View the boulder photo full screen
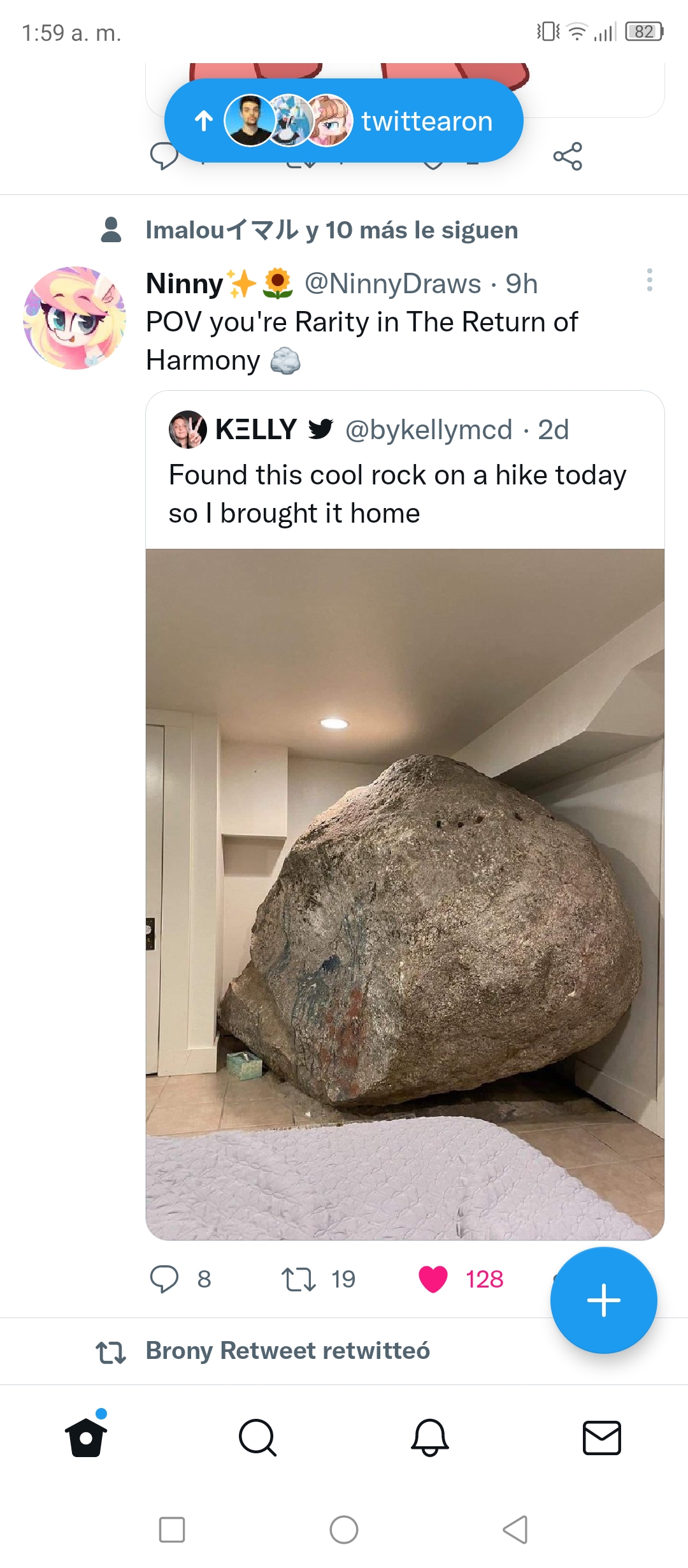This screenshot has height=1568, width=688. click(x=405, y=894)
